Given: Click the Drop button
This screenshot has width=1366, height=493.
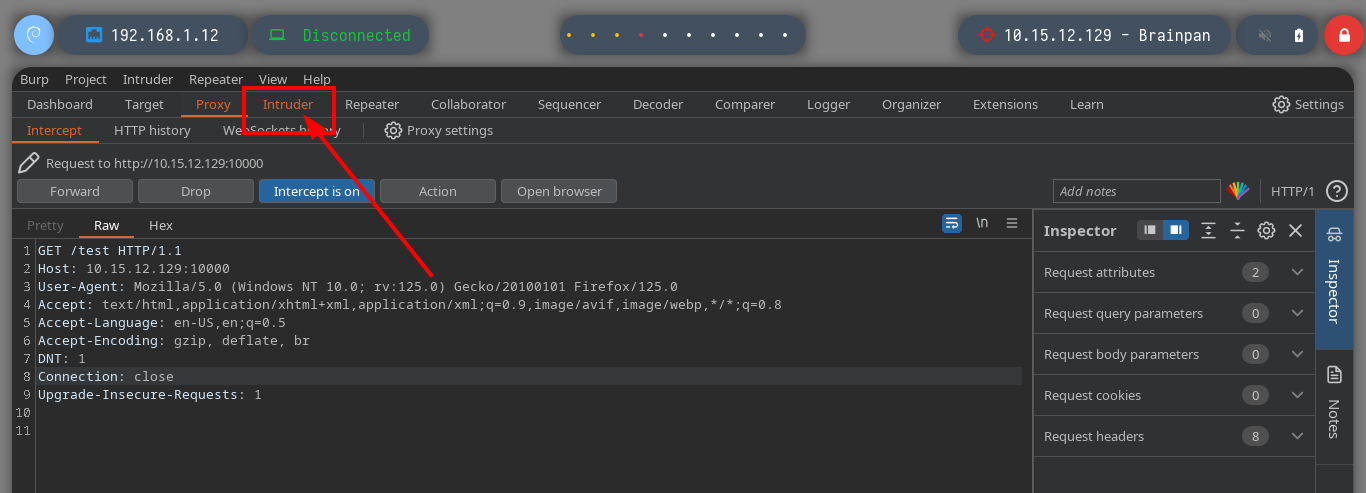Looking at the screenshot, I should 196,191.
